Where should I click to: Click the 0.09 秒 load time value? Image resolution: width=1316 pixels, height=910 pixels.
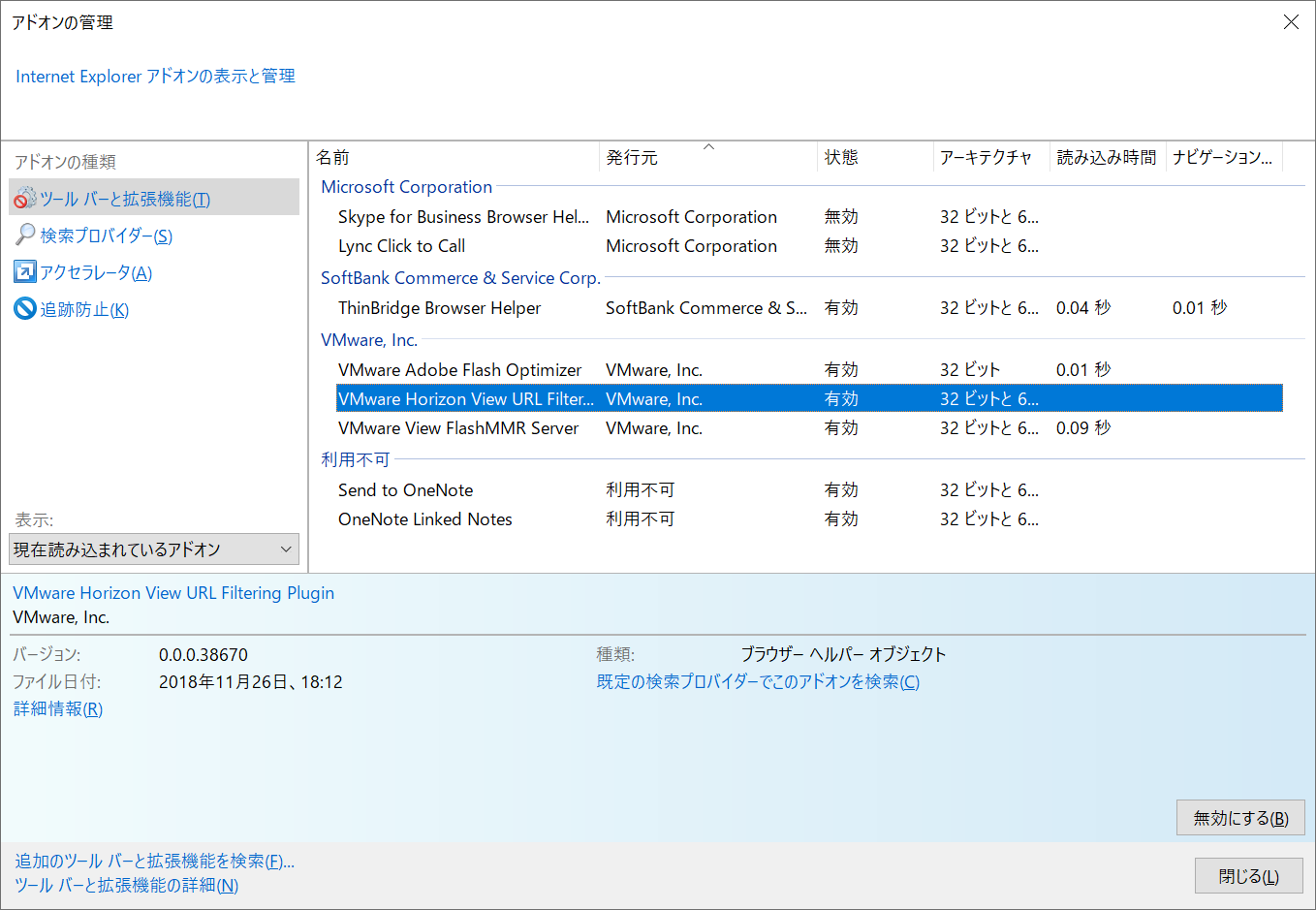[1083, 428]
